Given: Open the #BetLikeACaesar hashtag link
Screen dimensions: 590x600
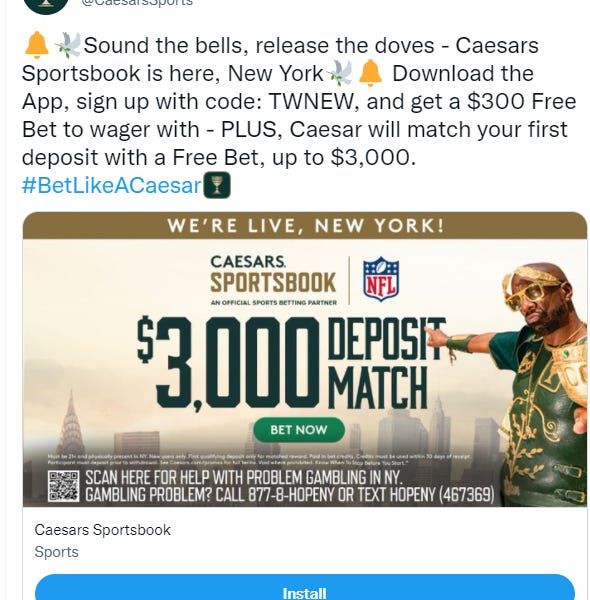Looking at the screenshot, I should point(111,186).
